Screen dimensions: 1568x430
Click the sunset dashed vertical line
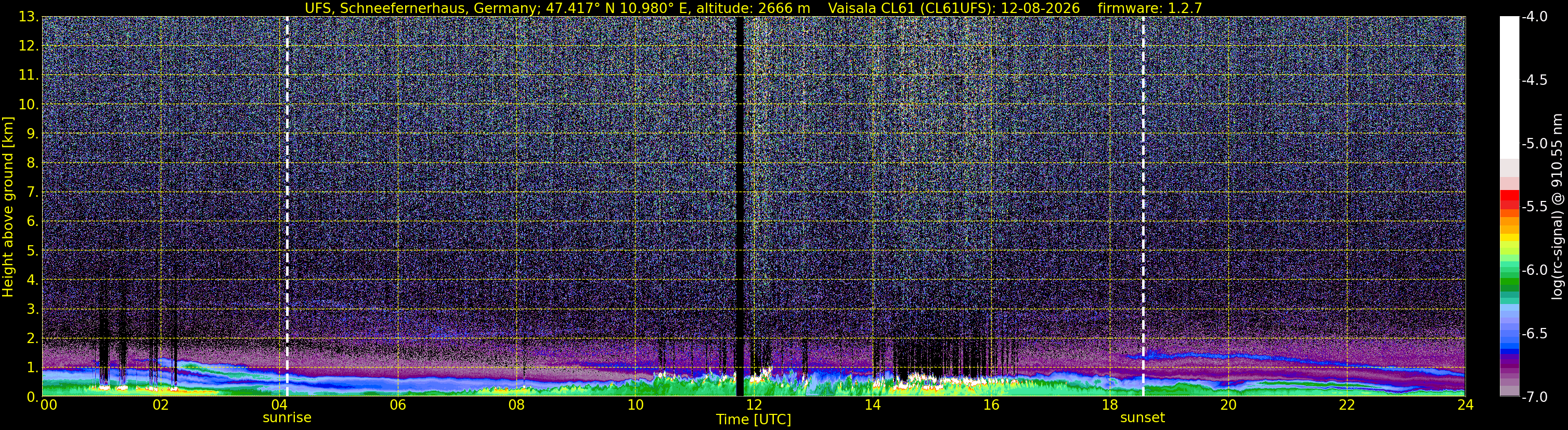pyautogui.click(x=1143, y=207)
